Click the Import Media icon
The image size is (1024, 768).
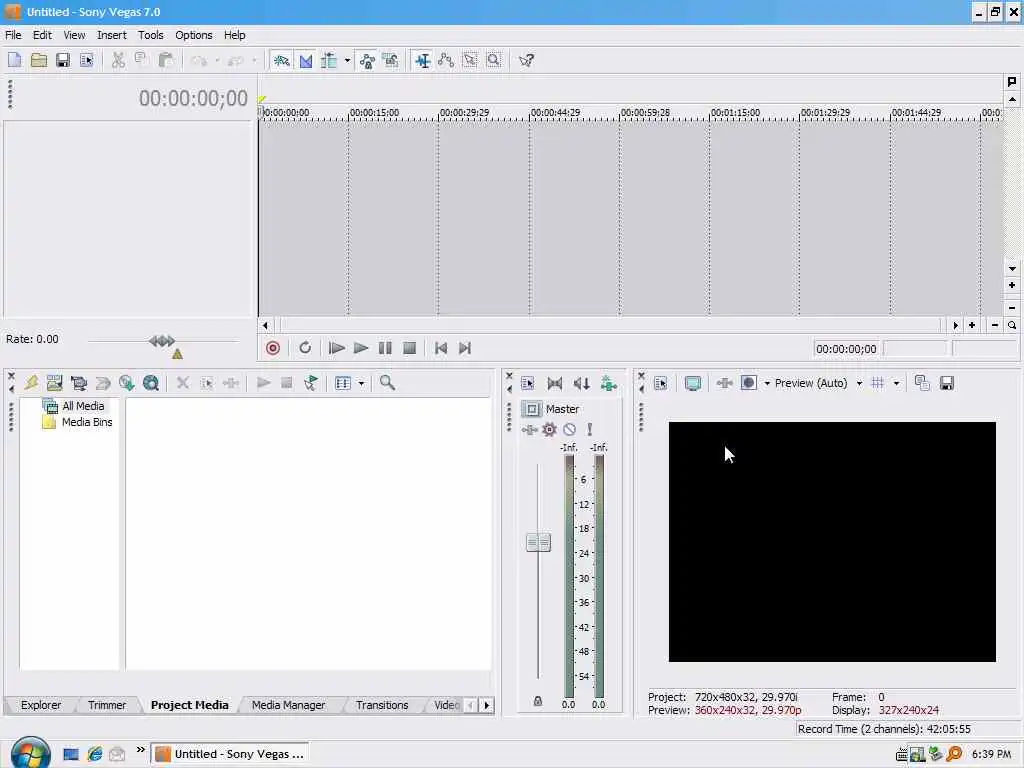coord(31,383)
